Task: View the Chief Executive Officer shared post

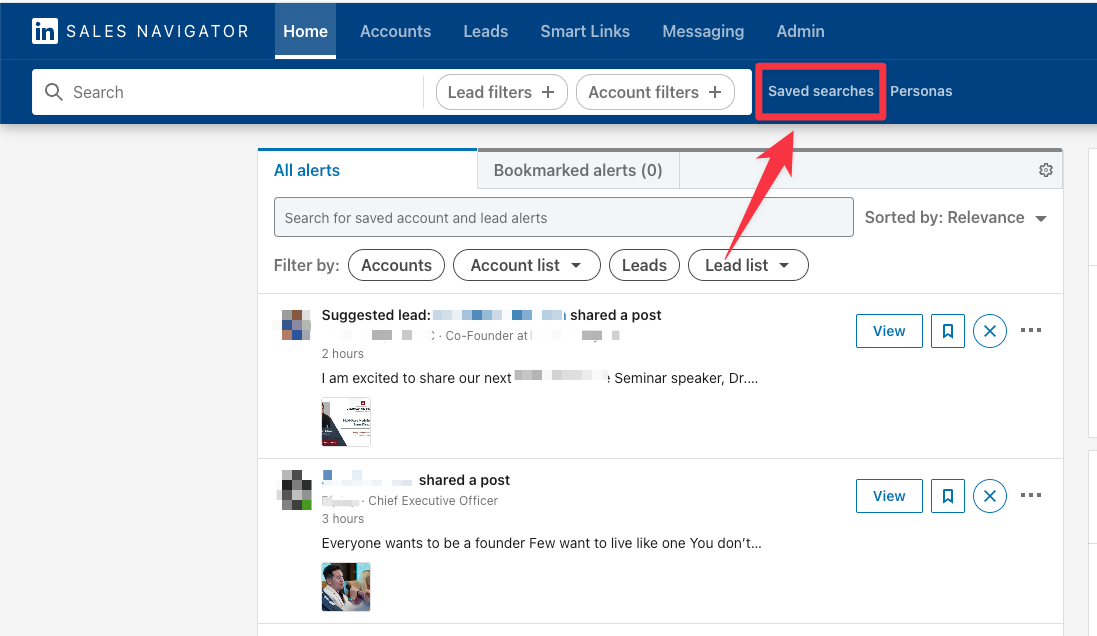Action: pyautogui.click(x=889, y=496)
